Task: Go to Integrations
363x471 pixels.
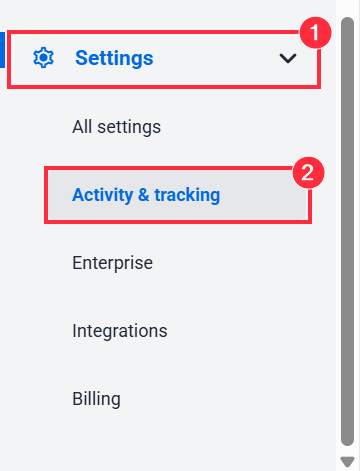Action: 120,331
